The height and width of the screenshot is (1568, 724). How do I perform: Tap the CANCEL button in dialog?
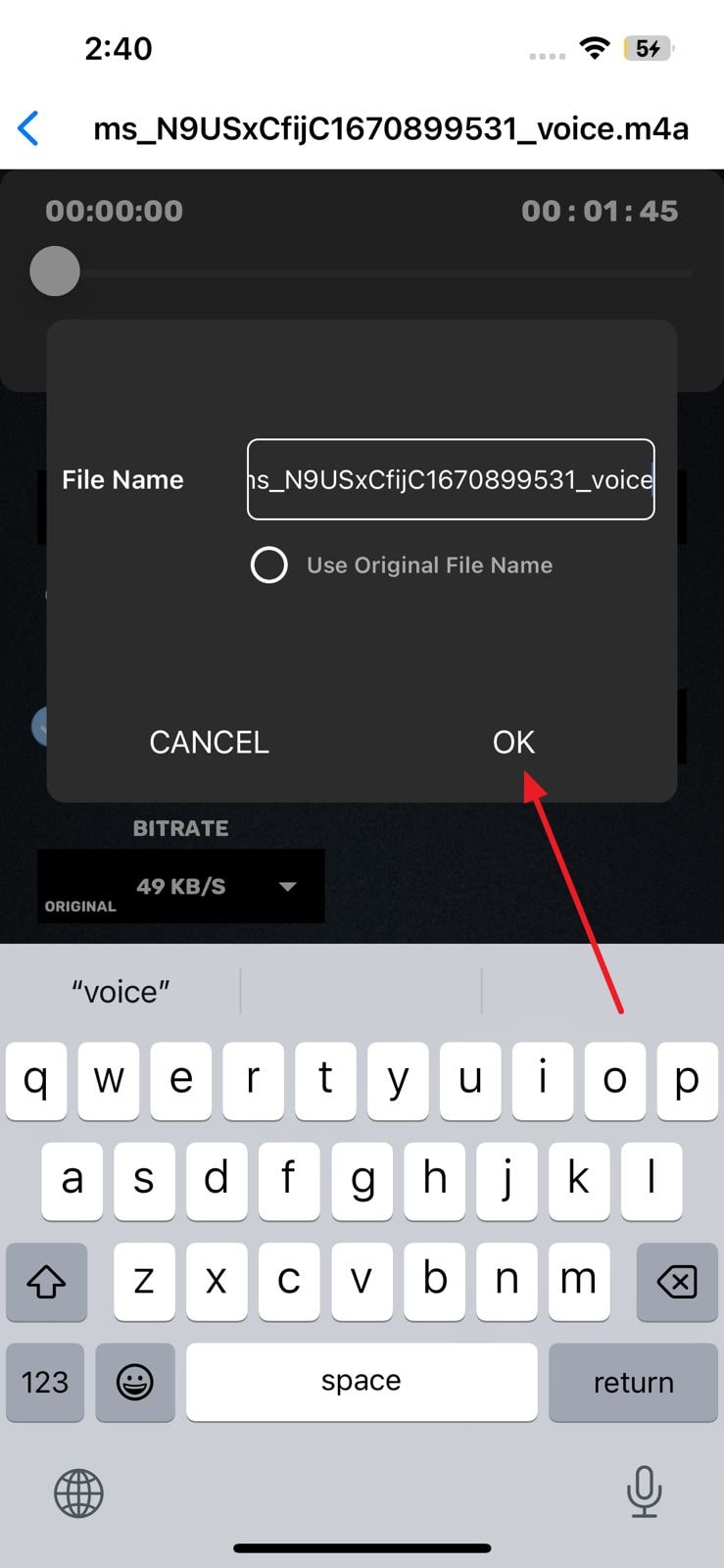click(209, 742)
